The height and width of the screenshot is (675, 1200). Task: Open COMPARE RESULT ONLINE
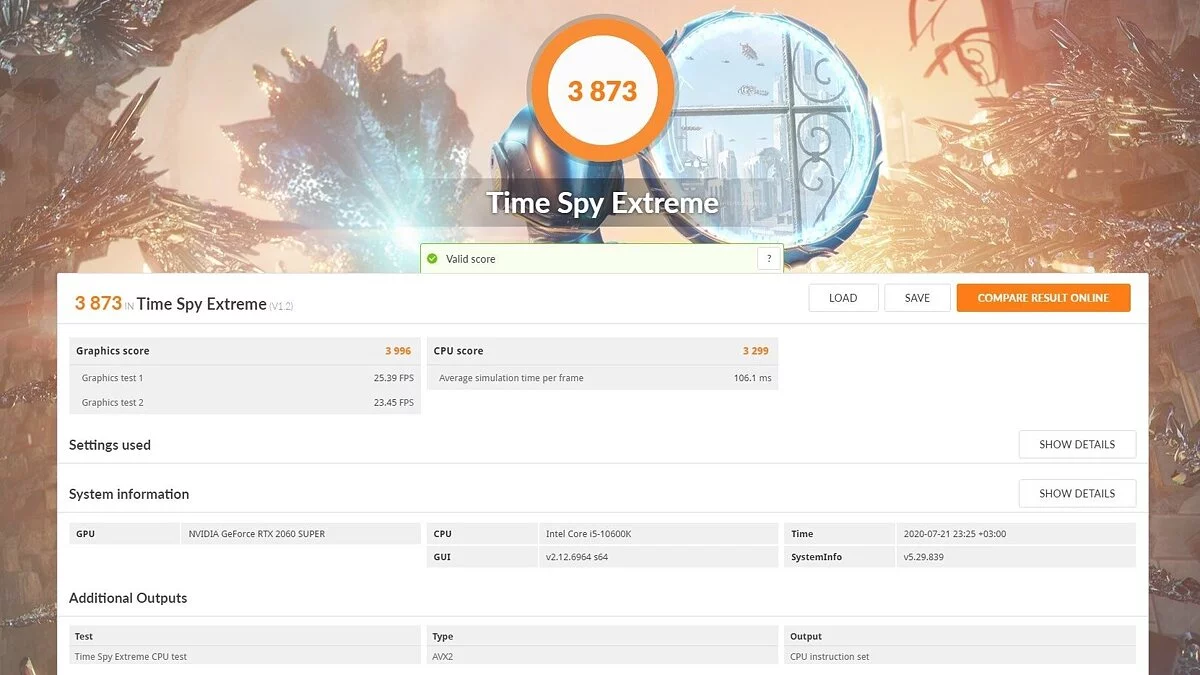pyautogui.click(x=1043, y=298)
